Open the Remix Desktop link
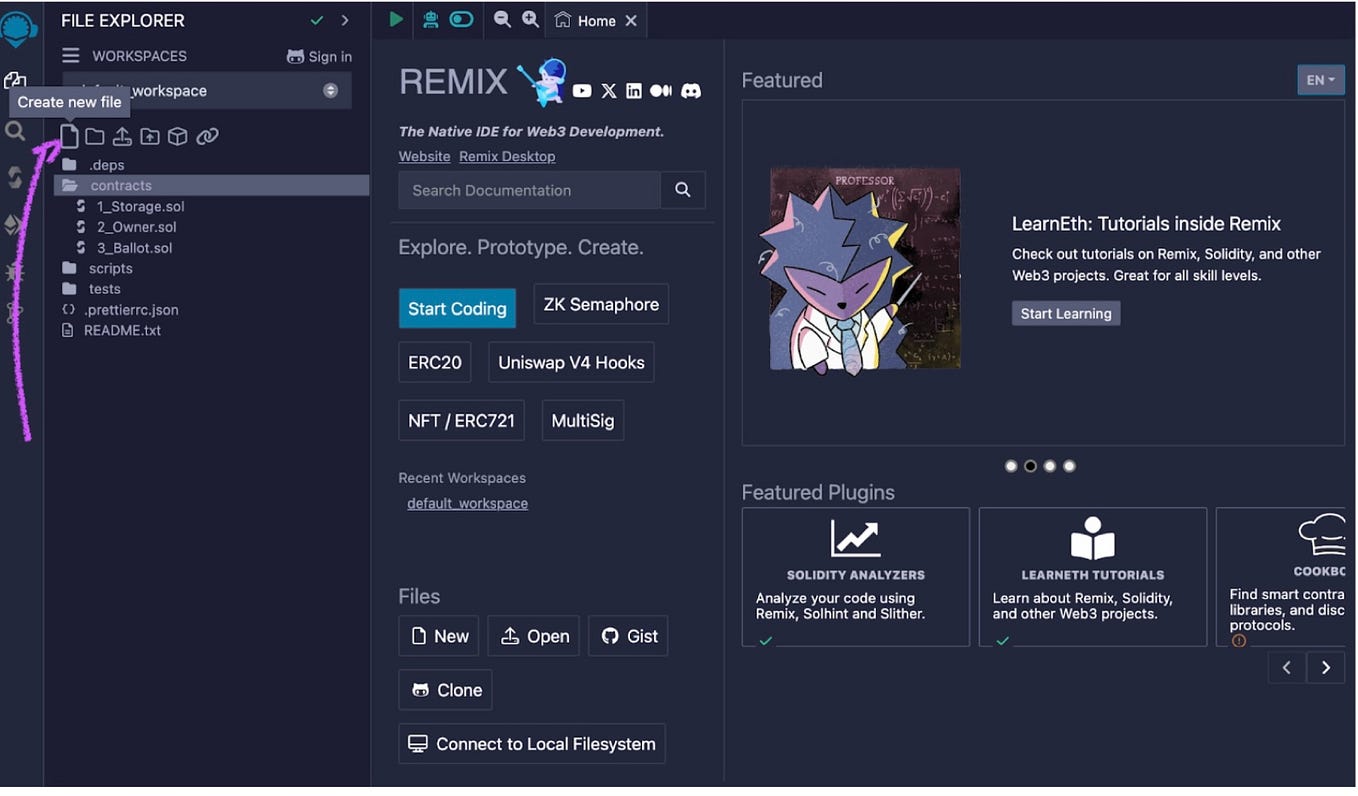1358x796 pixels. click(506, 156)
